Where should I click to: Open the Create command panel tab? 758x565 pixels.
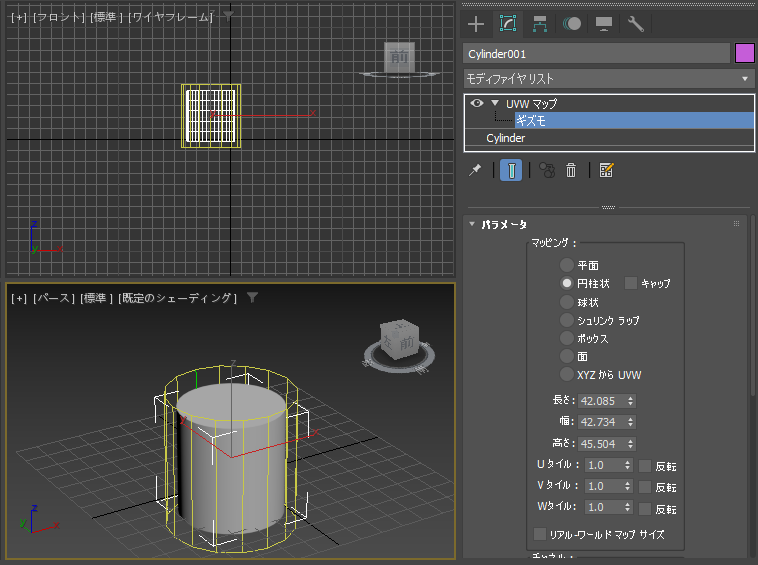[x=476, y=24]
